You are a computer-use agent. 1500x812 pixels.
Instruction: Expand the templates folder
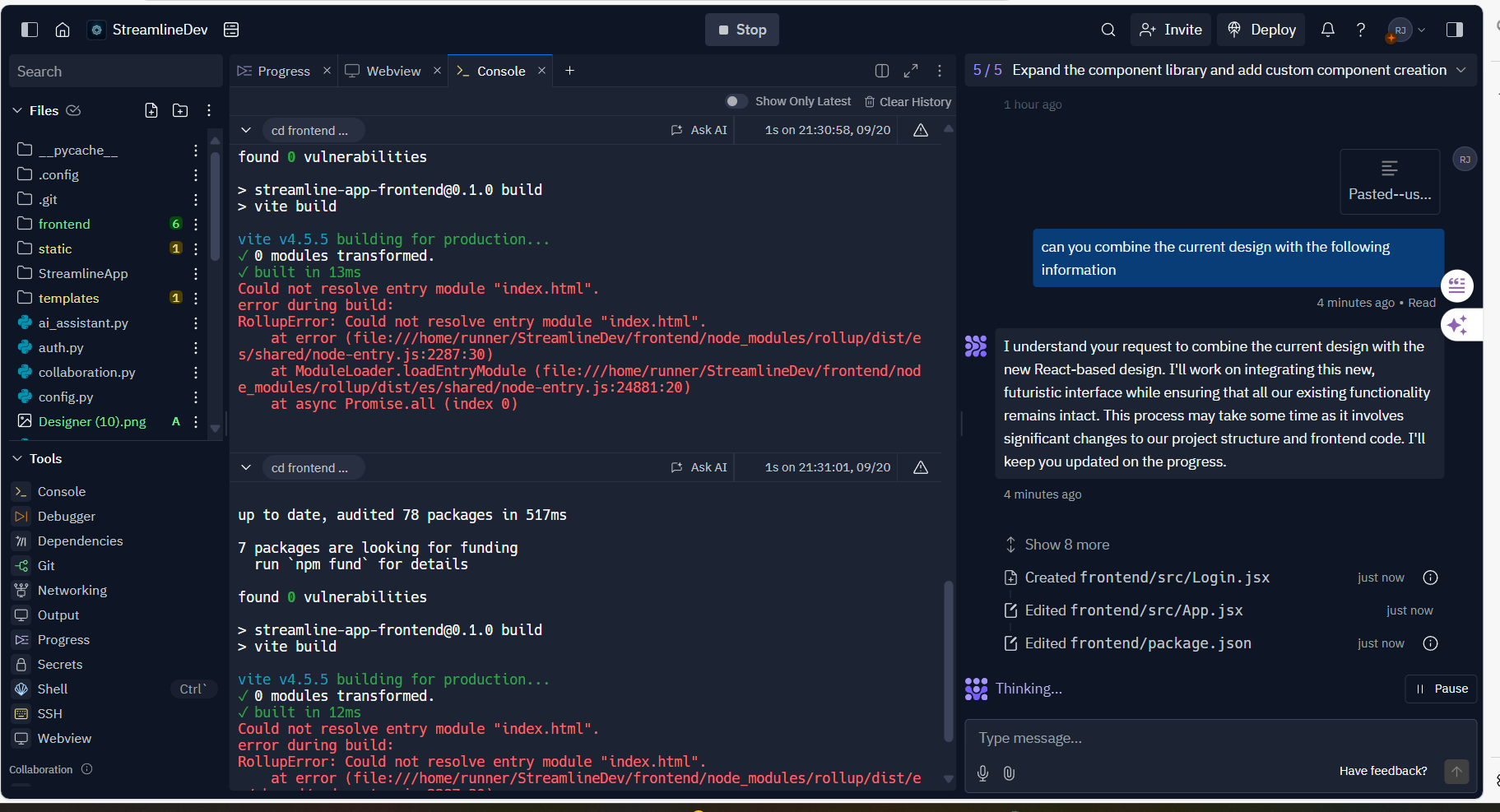click(x=68, y=298)
